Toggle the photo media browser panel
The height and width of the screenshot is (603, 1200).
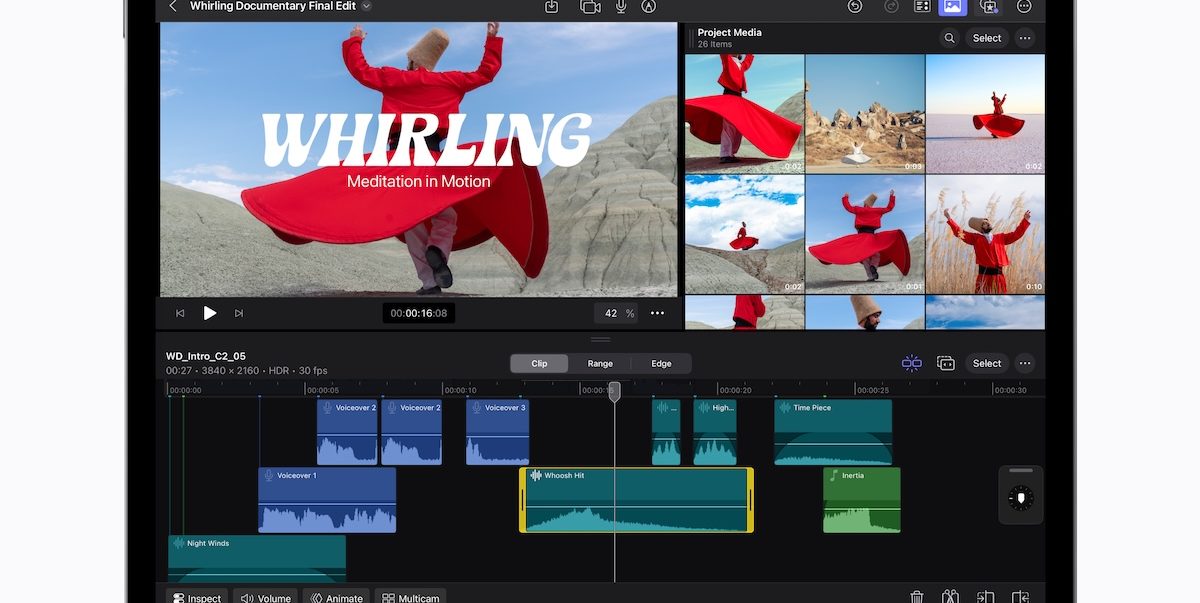pyautogui.click(x=952, y=6)
